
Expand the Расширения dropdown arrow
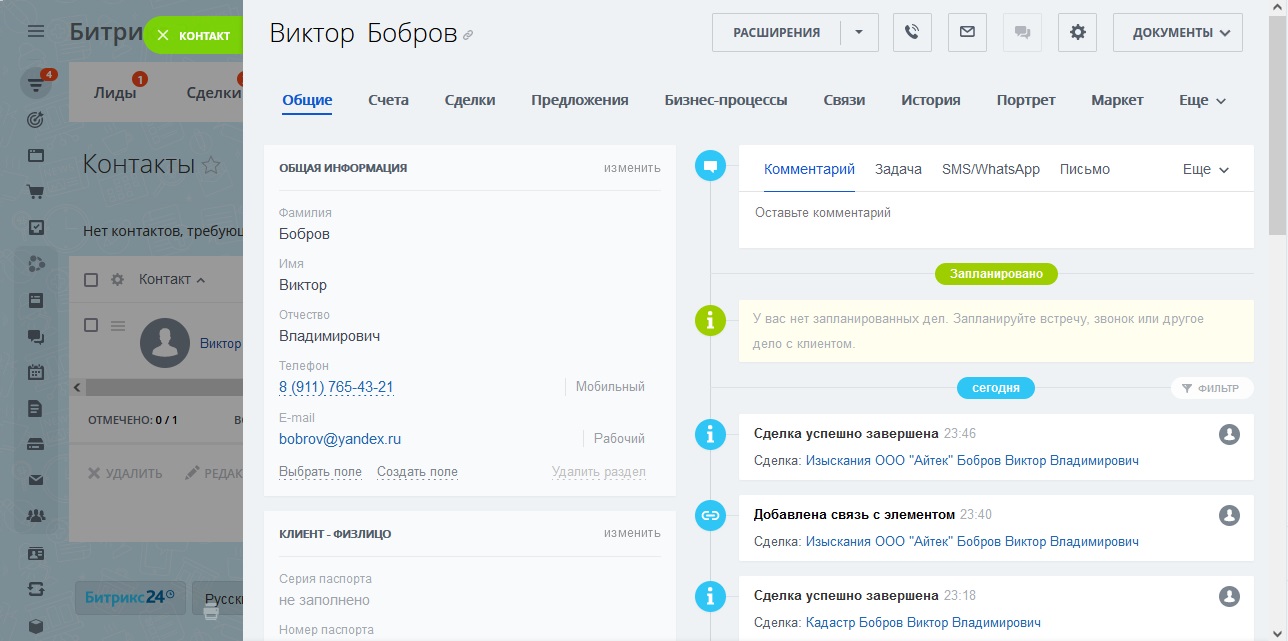(859, 32)
